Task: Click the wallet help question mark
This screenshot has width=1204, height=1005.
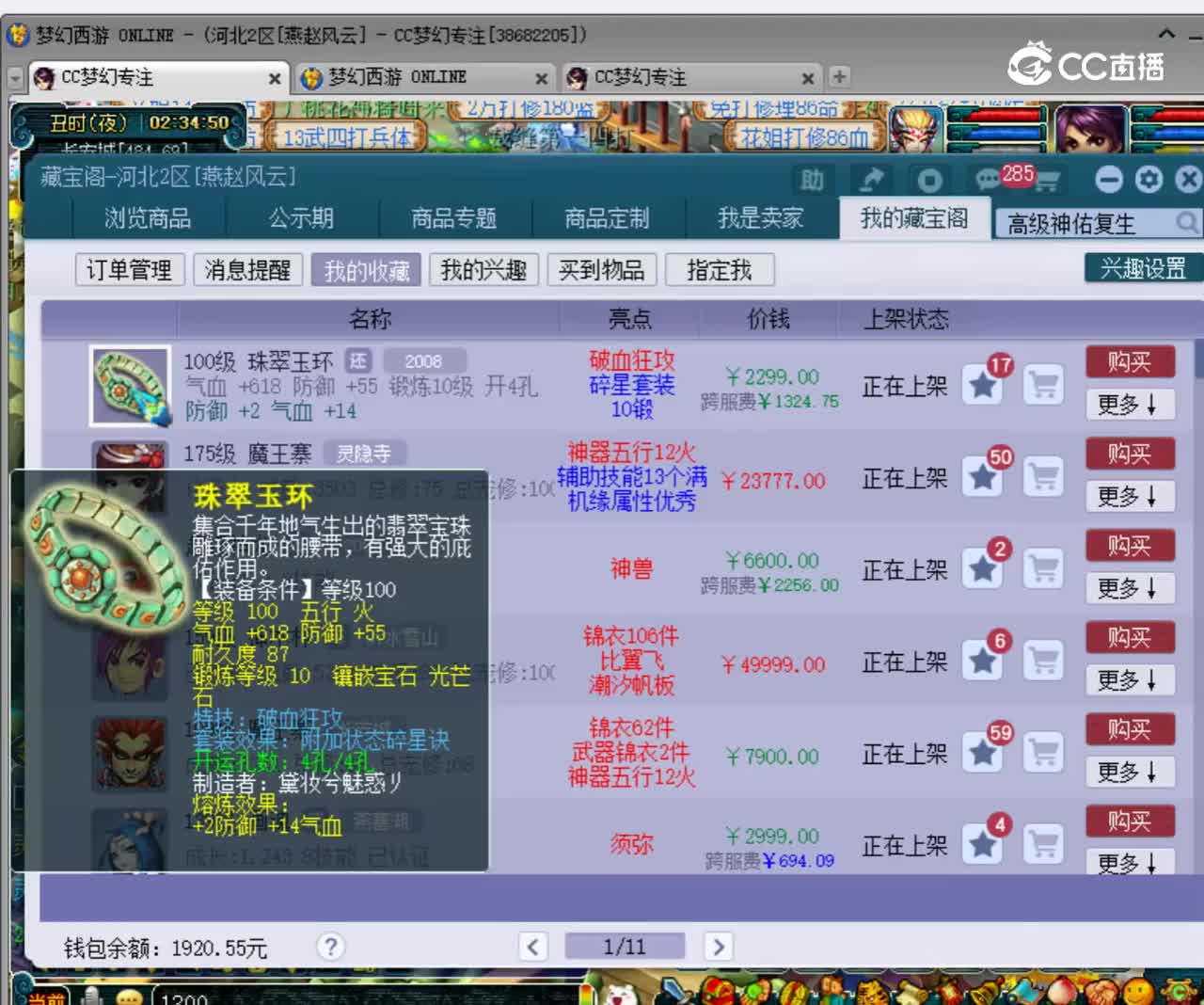Action: [x=330, y=947]
